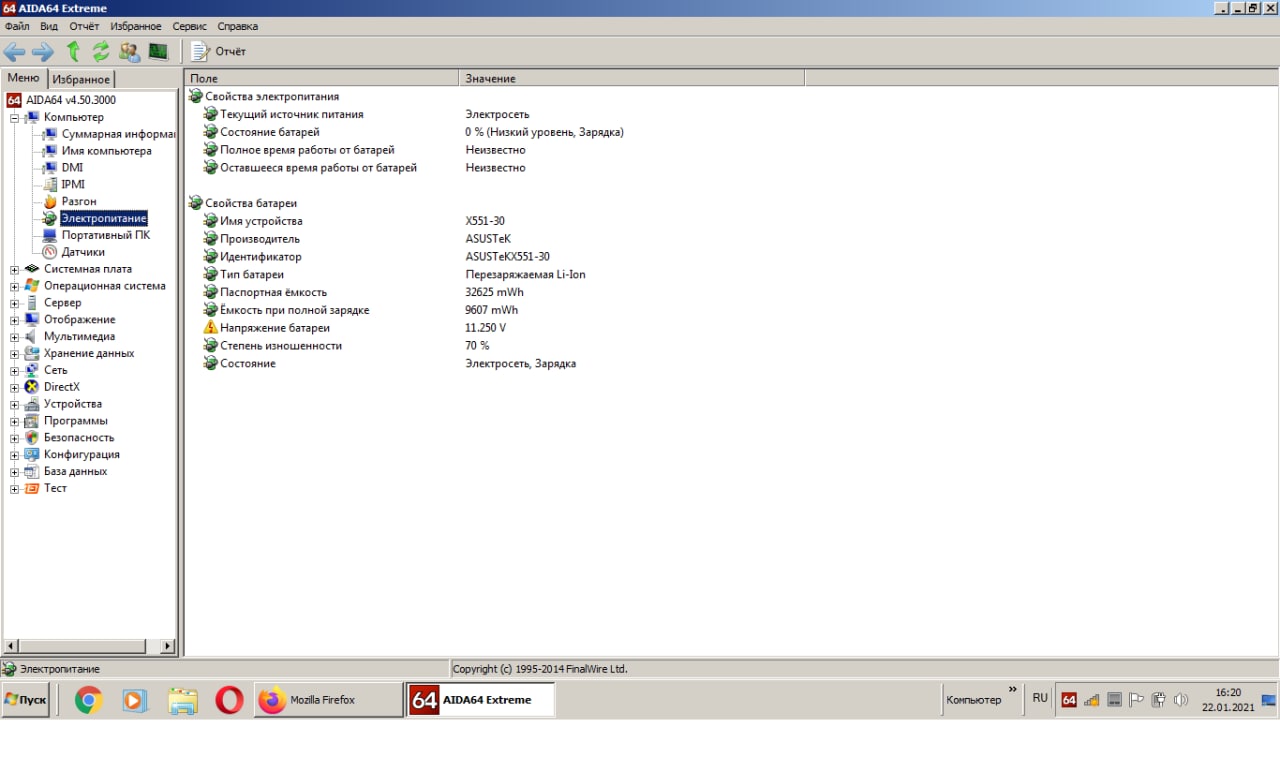This screenshot has width=1280, height=757.
Task: Switch to the Меню tab
Action: point(24,78)
